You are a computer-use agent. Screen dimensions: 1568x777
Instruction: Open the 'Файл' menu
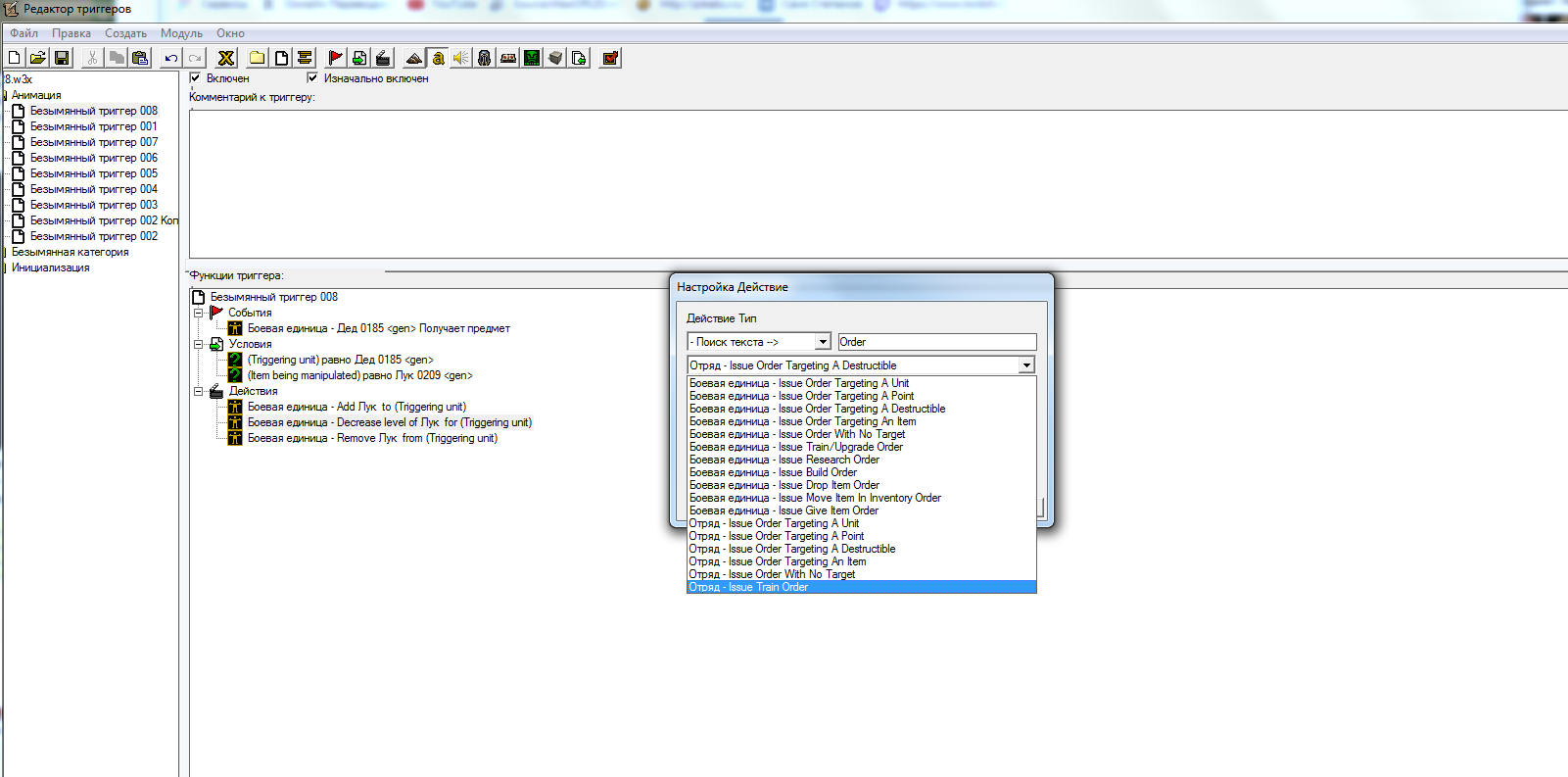coord(24,33)
